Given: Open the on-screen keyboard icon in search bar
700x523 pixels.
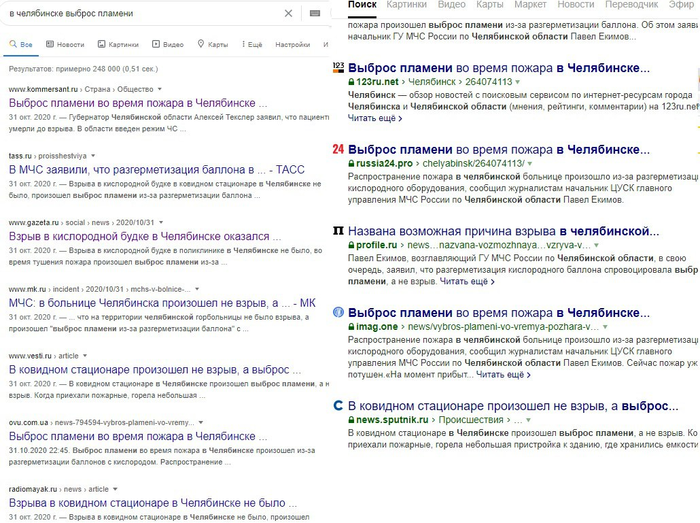Looking at the screenshot, I should click(315, 13).
